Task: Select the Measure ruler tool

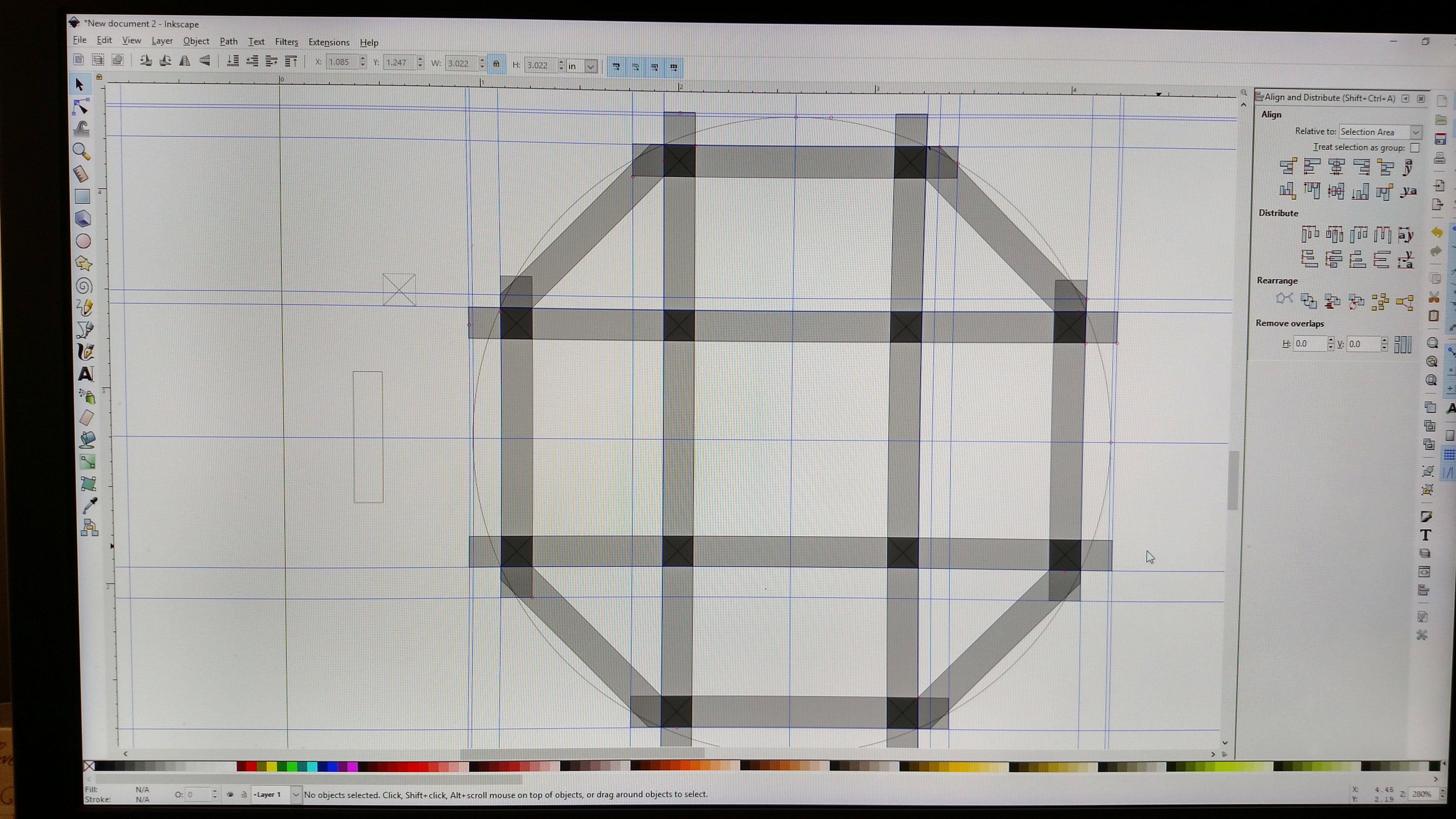Action: click(x=82, y=173)
